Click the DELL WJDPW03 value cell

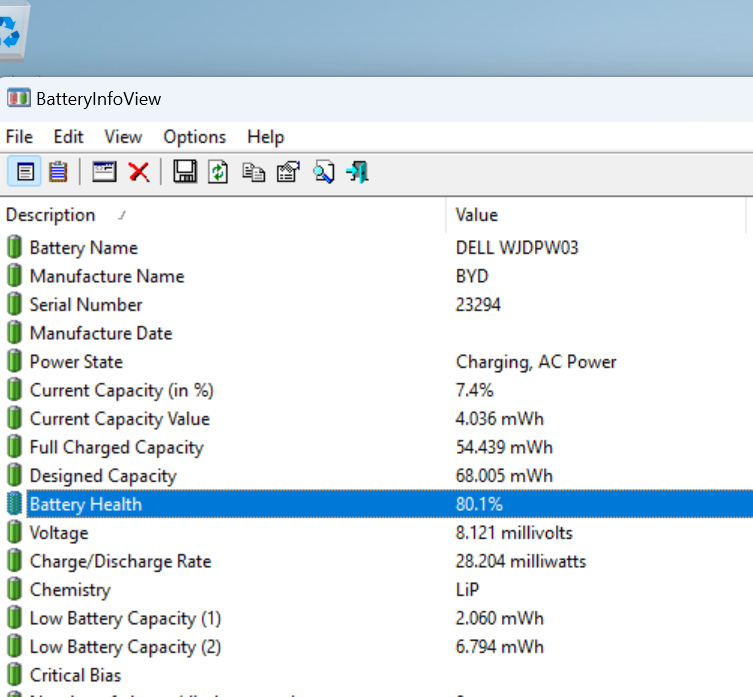[517, 248]
